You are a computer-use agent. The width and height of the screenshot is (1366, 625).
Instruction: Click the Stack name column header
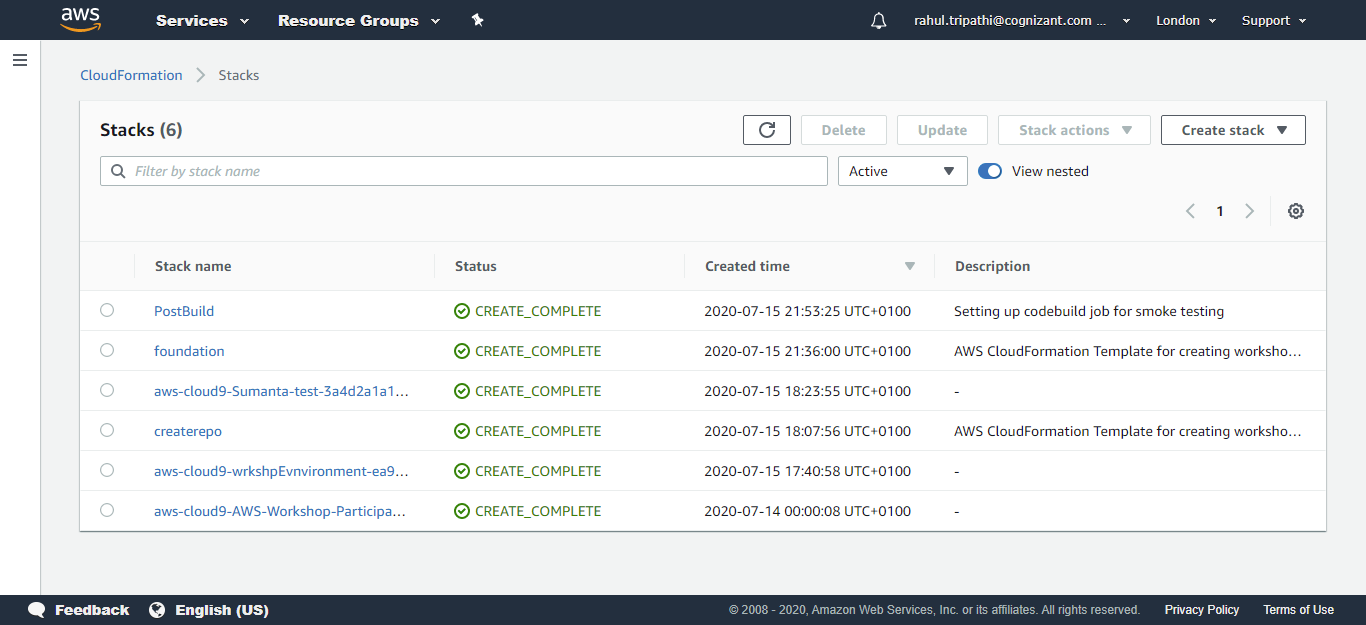click(x=193, y=266)
